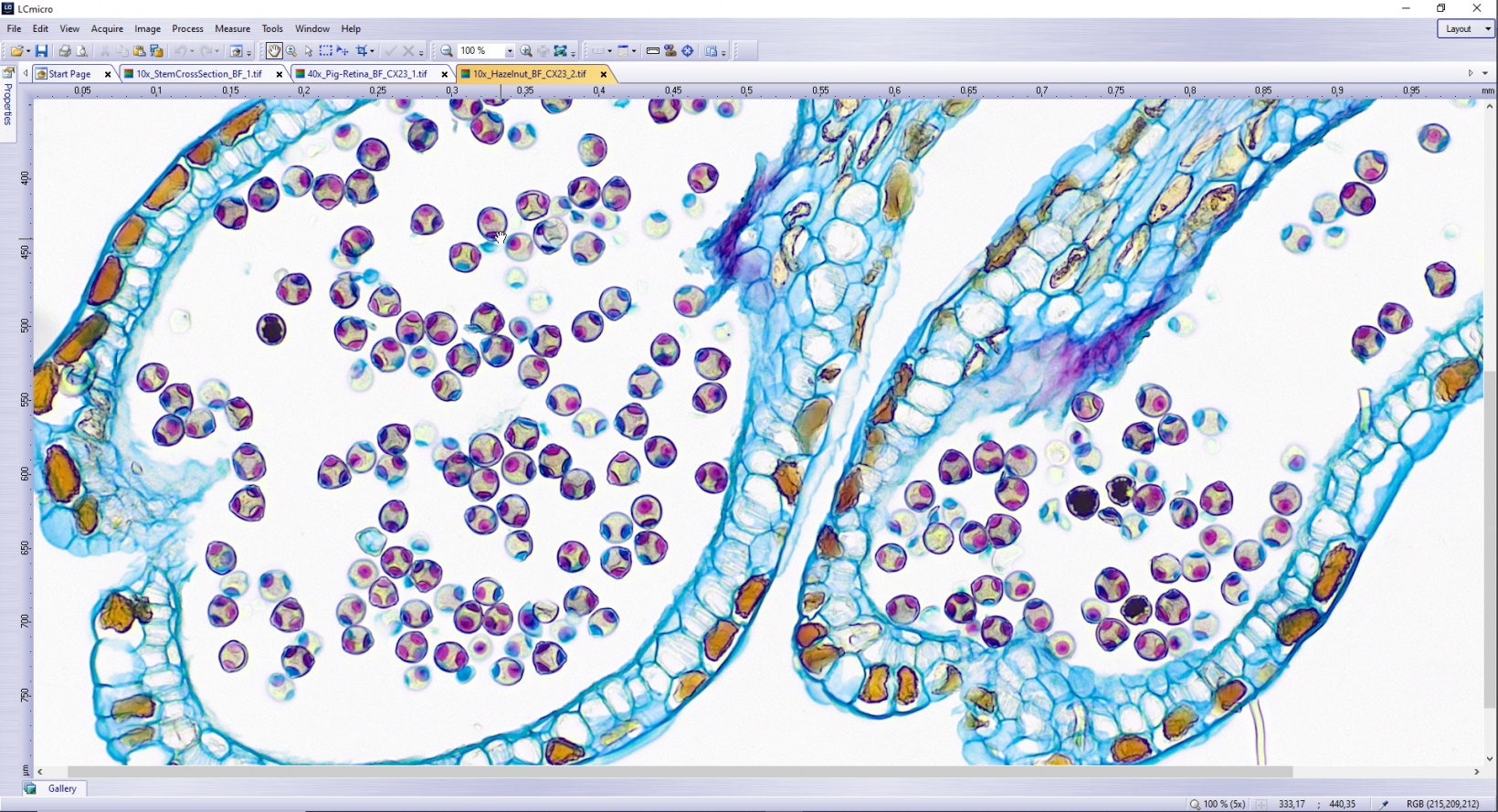Open the Measure menu
The width and height of the screenshot is (1498, 812).
[232, 28]
